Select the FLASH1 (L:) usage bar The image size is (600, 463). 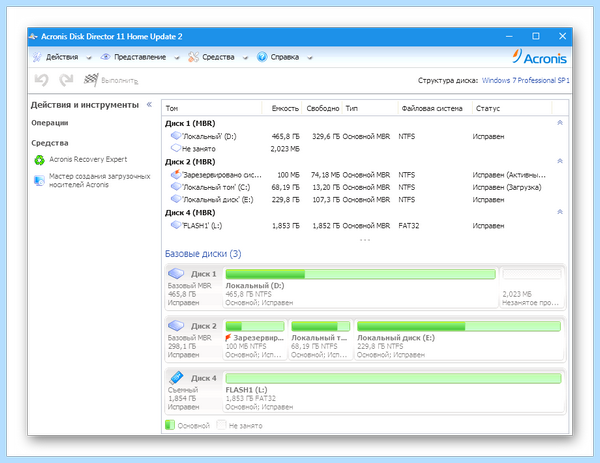click(393, 378)
